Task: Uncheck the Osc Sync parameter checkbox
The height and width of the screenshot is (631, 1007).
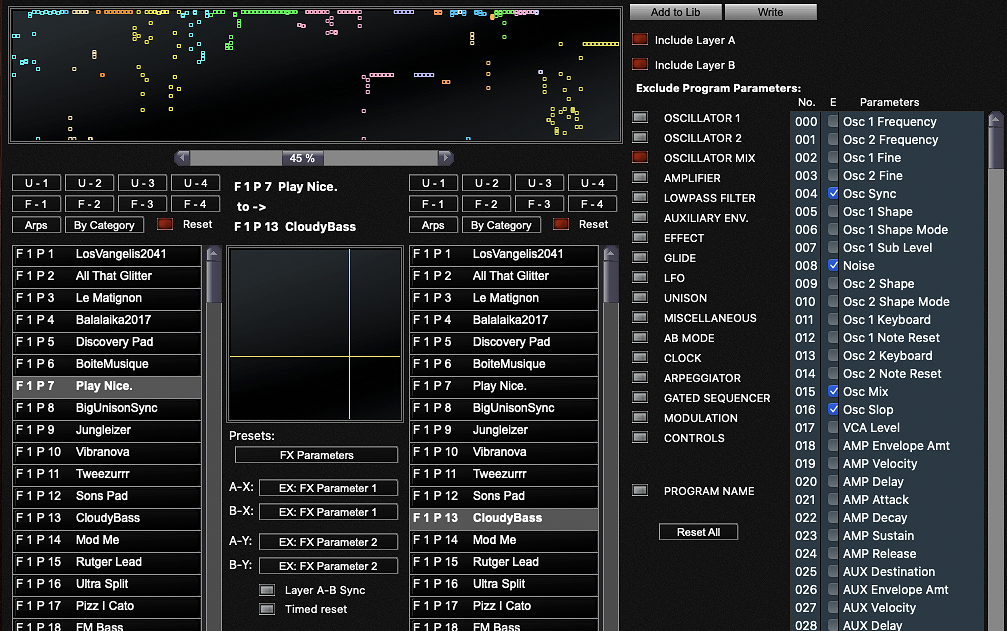Action: pos(833,194)
